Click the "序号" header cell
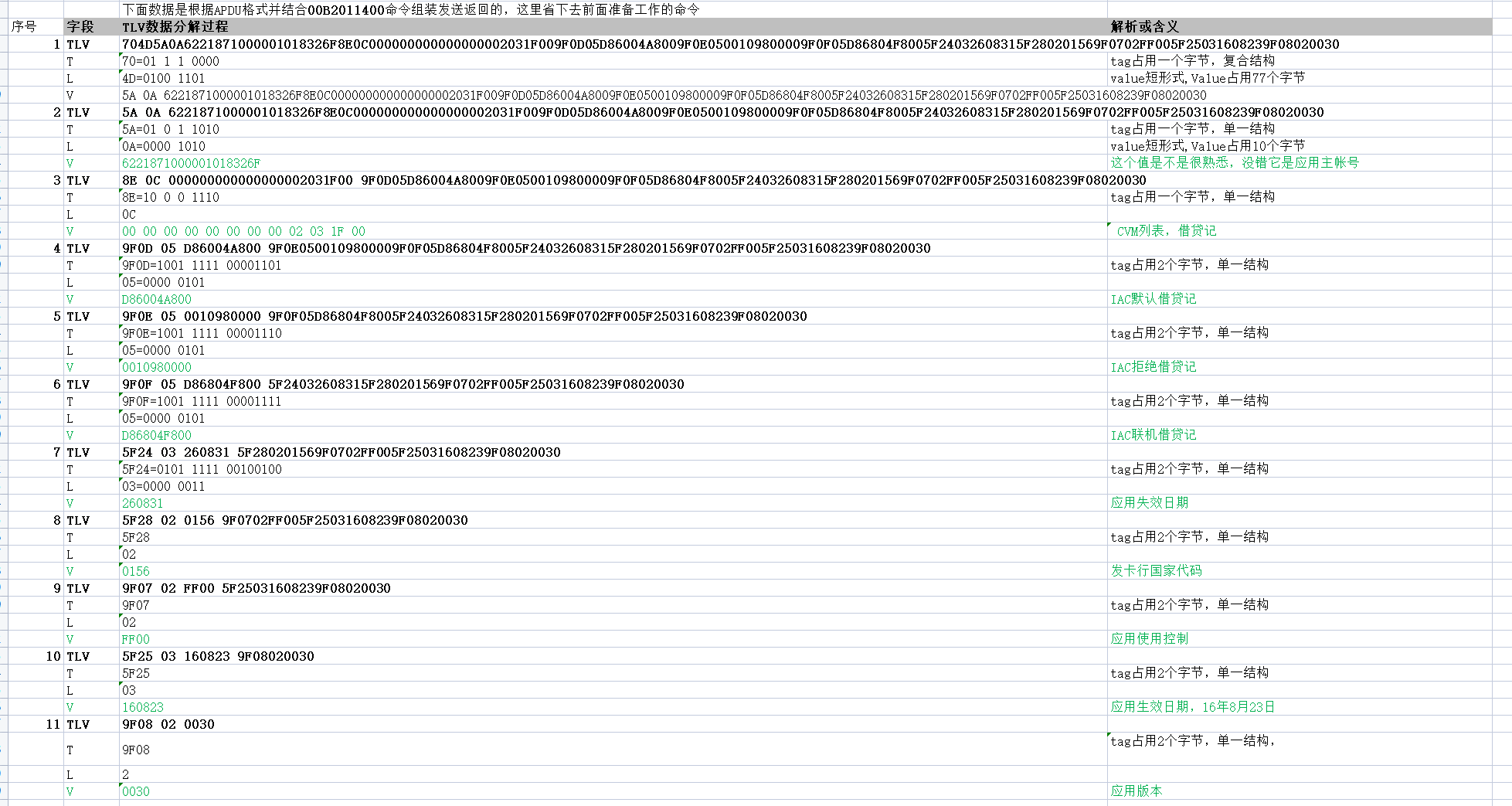Viewport: 1512px width, 806px height. (24, 27)
